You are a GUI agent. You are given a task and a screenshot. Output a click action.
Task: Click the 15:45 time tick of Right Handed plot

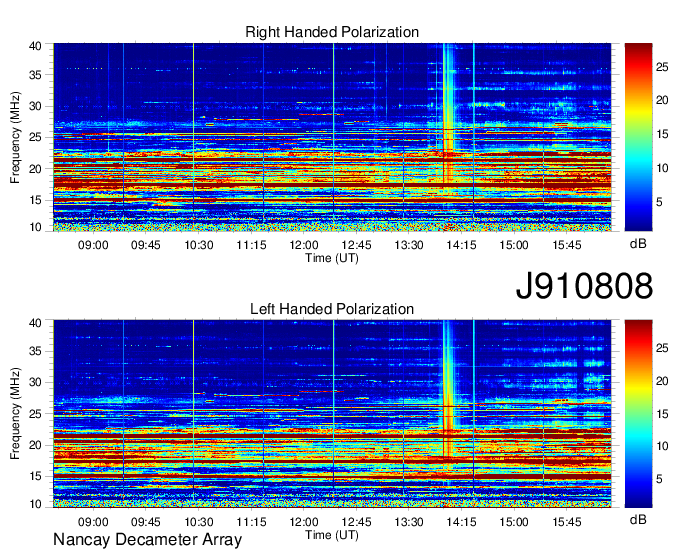[x=567, y=245]
